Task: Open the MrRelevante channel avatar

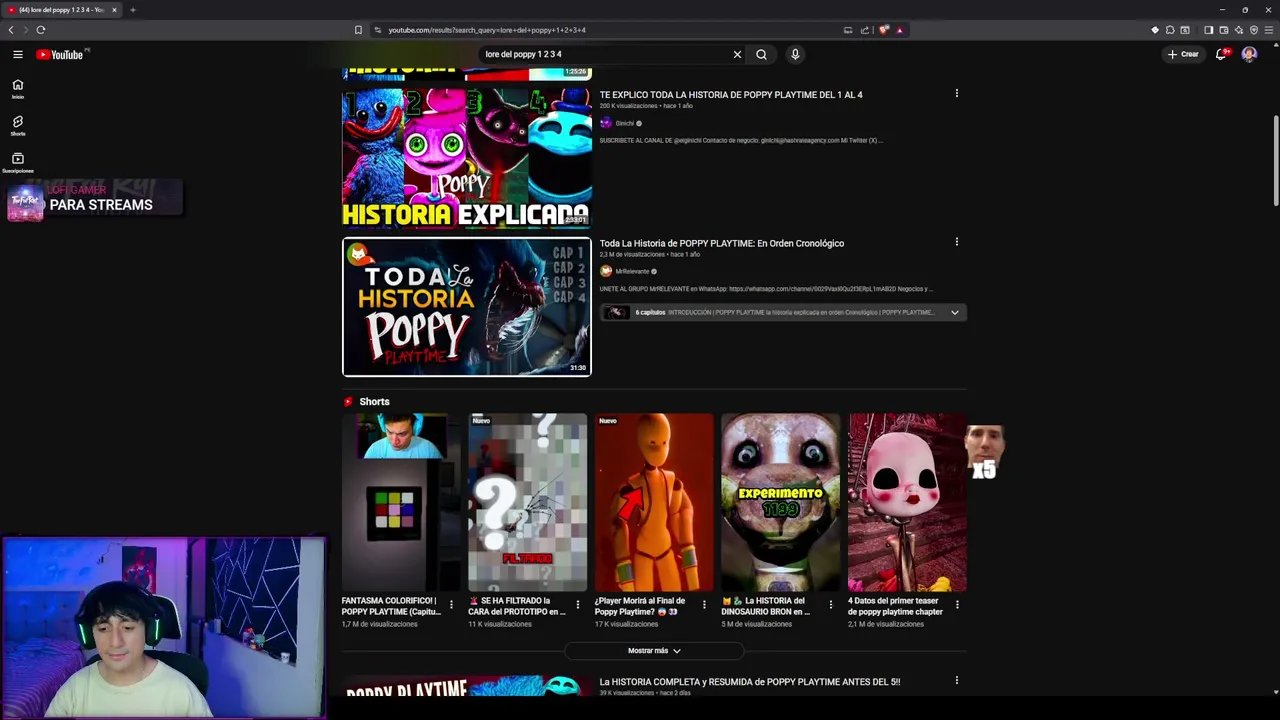Action: coord(605,271)
